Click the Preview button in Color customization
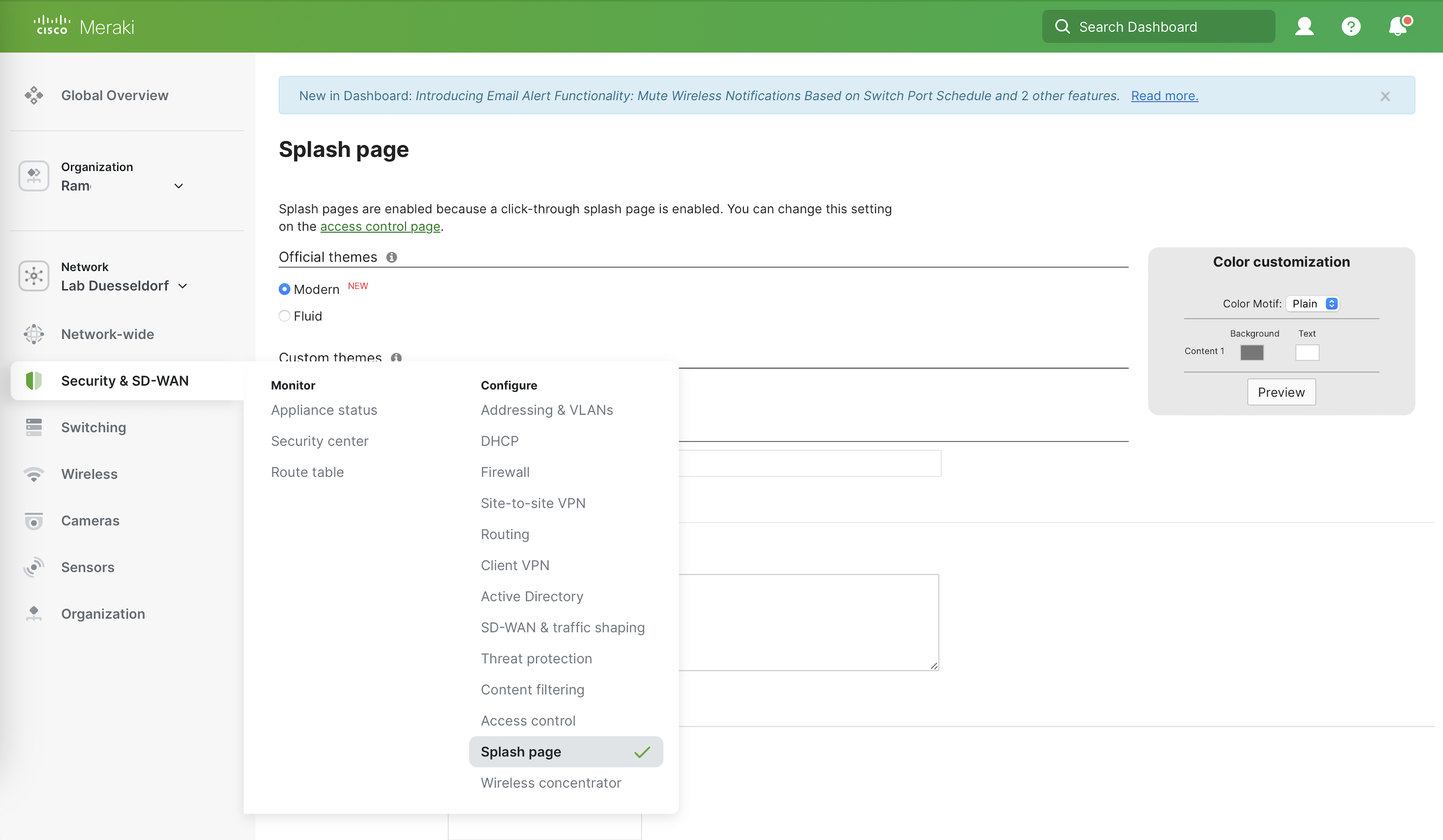Screen dimensions: 1443x840 click(1281, 392)
